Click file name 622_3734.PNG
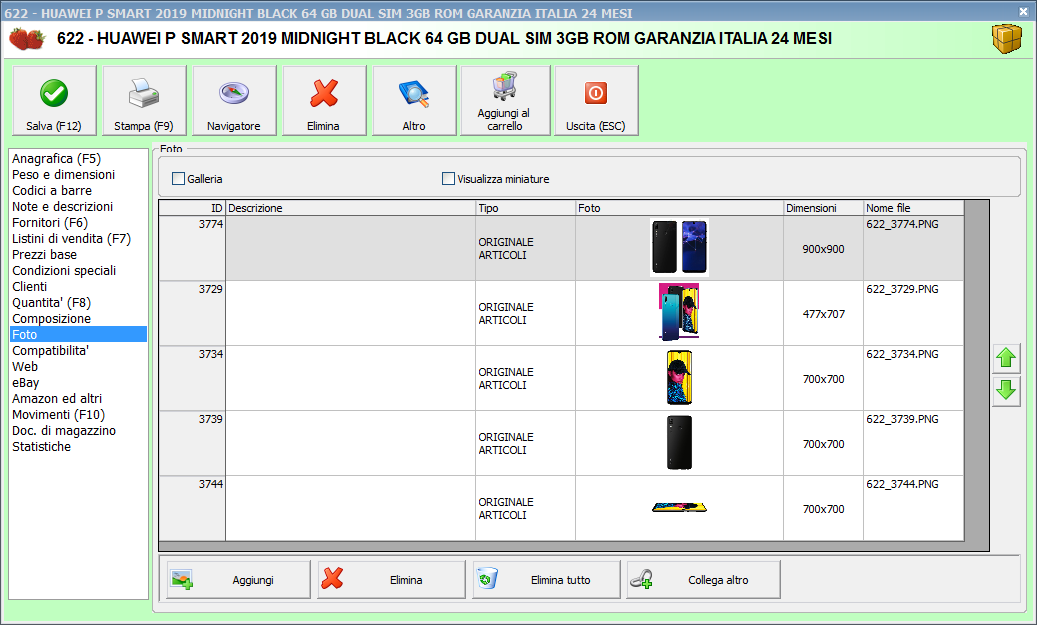 click(902, 354)
